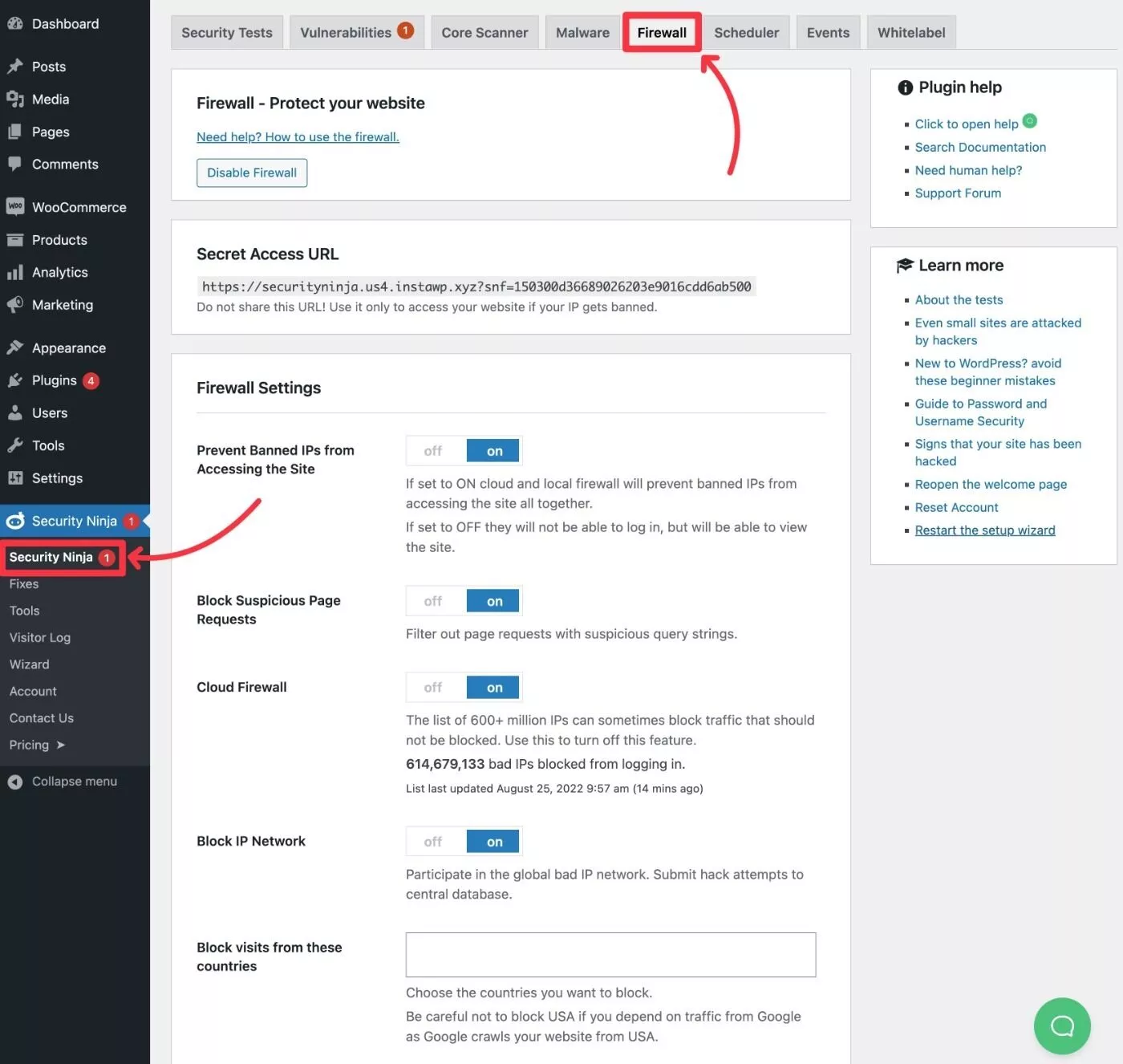Click the Dashboard gauge icon
Screen dimensions: 1123x1064
click(14, 24)
